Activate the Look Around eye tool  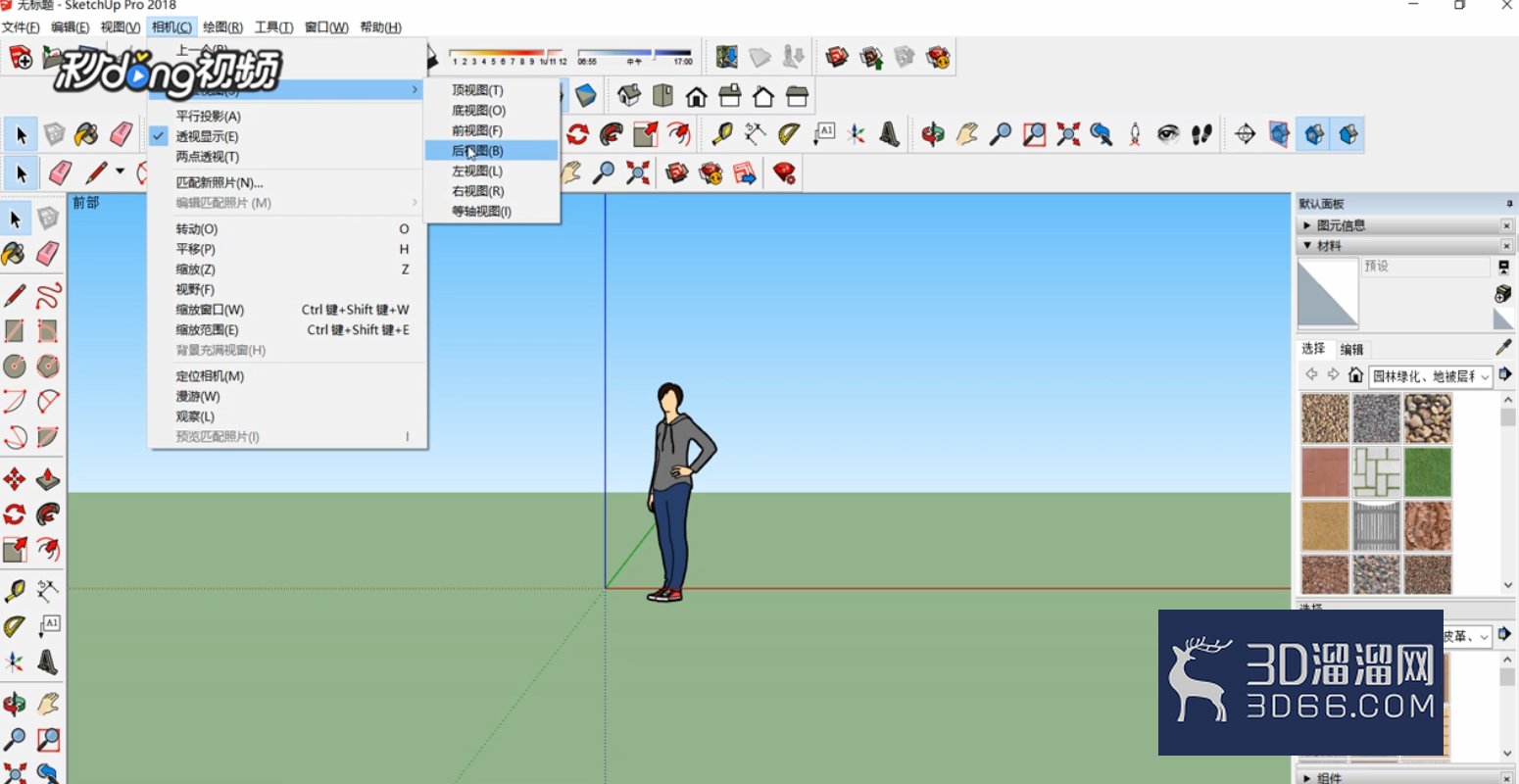(1168, 134)
